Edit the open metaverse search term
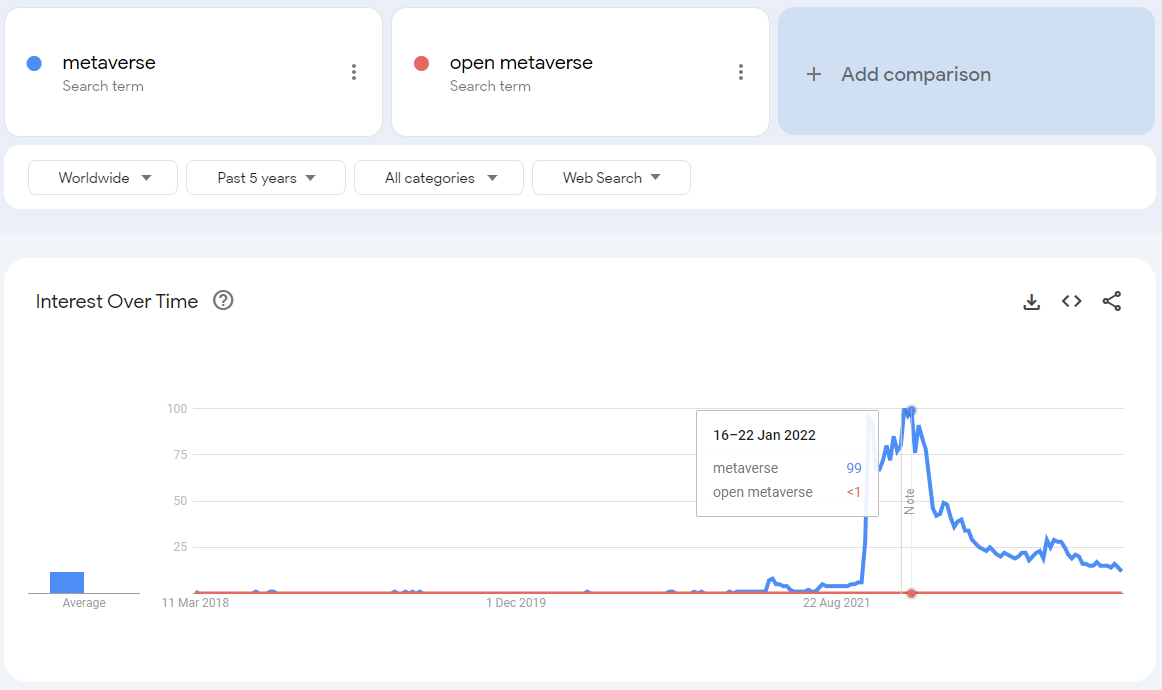The height and width of the screenshot is (690, 1162). (521, 63)
